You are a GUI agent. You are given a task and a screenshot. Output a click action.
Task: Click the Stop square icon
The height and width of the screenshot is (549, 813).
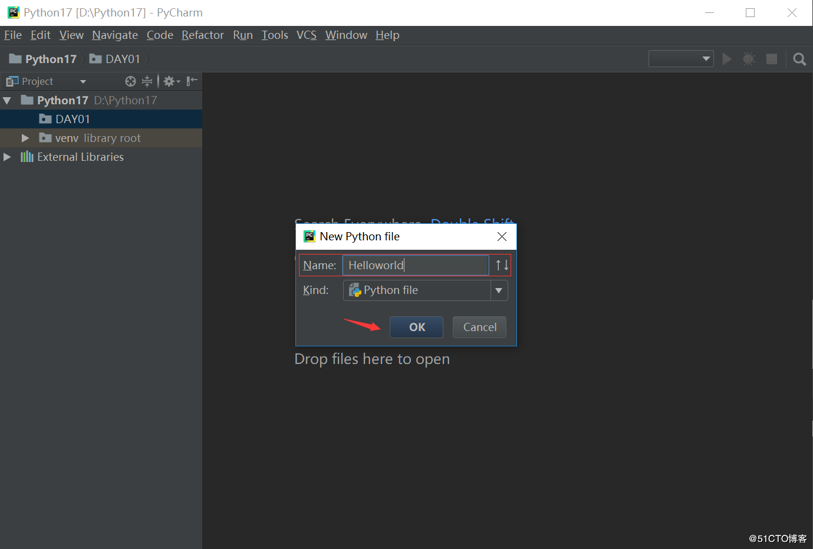click(772, 59)
